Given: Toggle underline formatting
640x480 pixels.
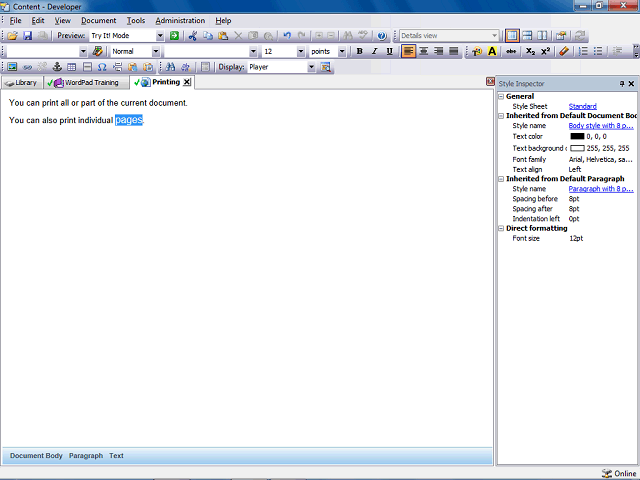Looking at the screenshot, I should 389,51.
